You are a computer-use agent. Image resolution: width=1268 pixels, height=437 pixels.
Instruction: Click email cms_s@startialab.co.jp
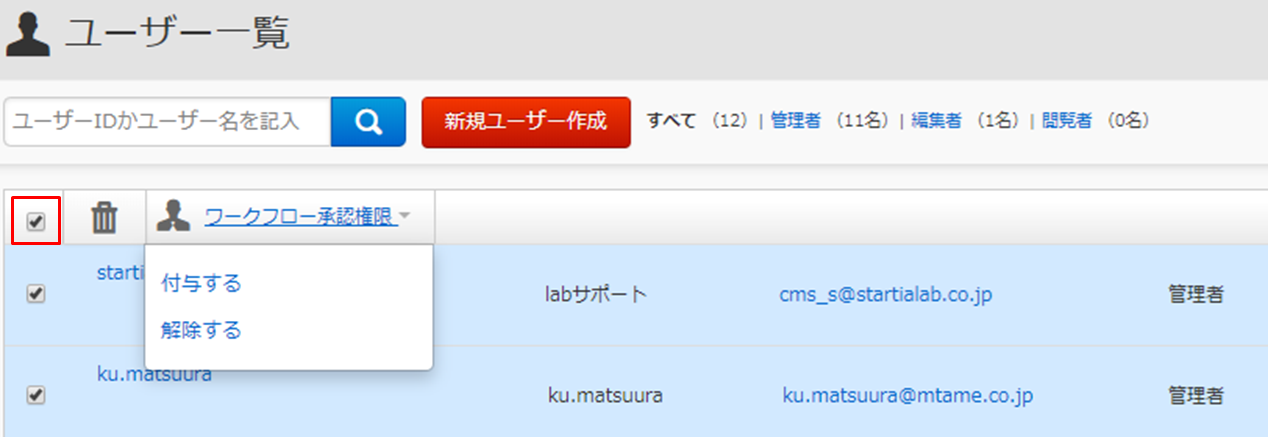885,294
